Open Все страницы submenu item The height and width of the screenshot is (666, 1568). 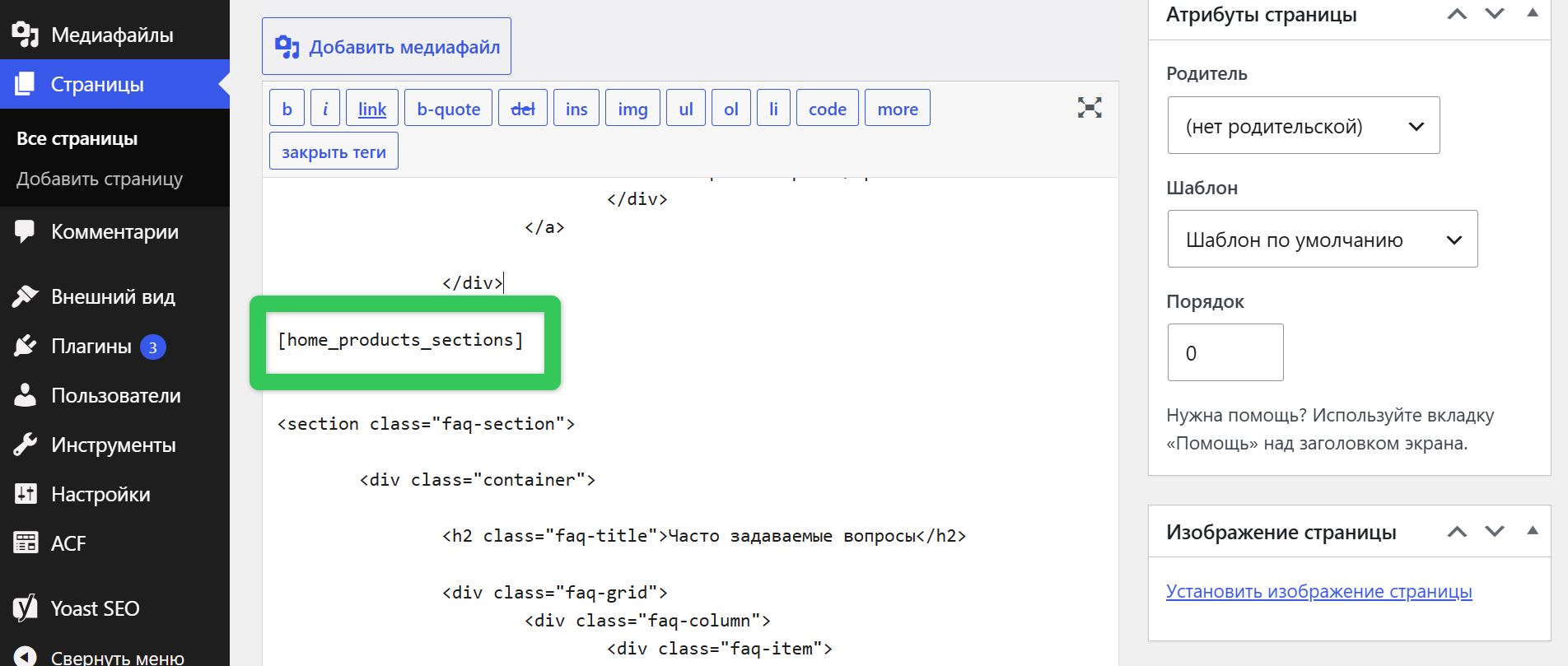77,138
